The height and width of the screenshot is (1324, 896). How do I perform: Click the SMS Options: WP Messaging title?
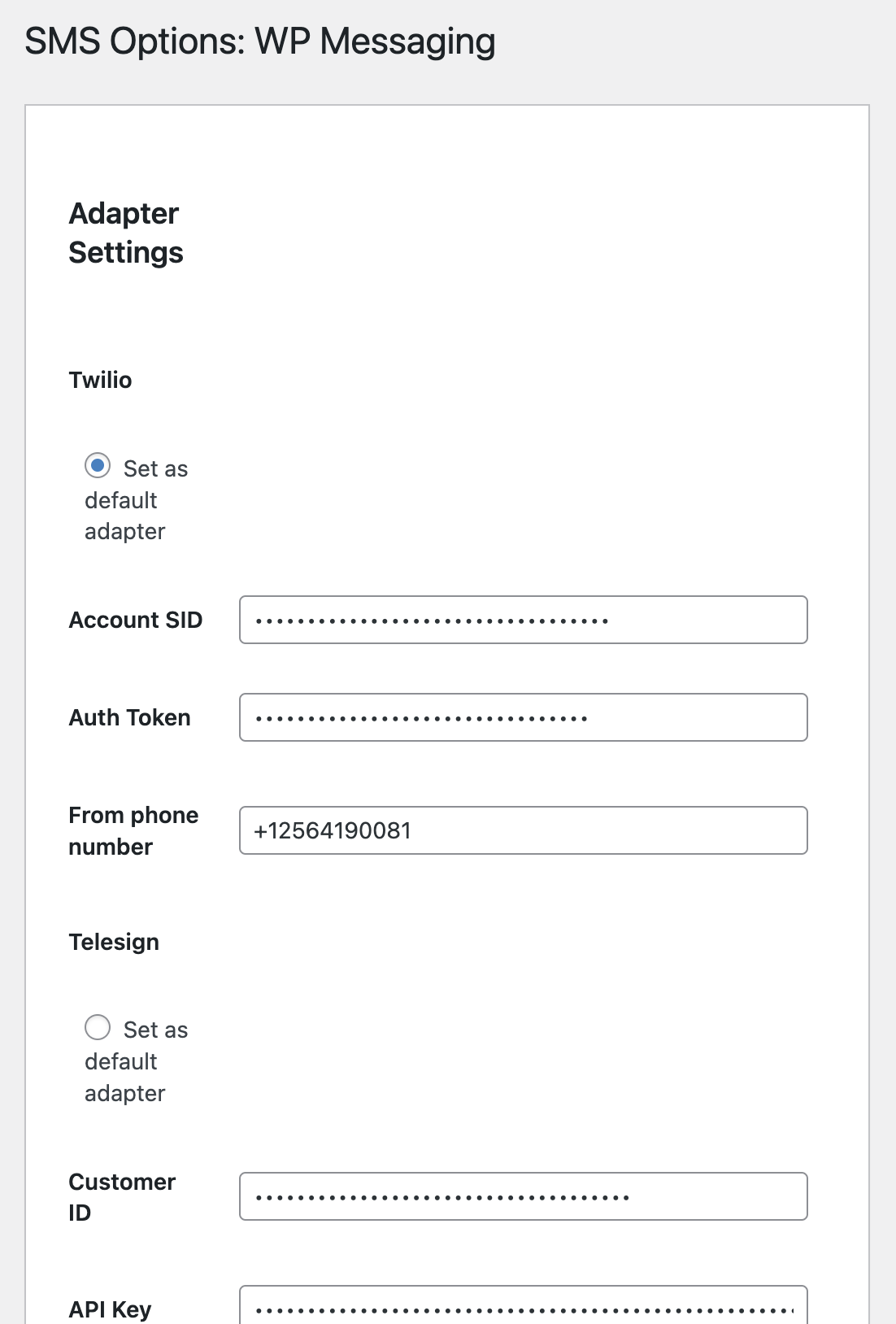click(x=260, y=41)
